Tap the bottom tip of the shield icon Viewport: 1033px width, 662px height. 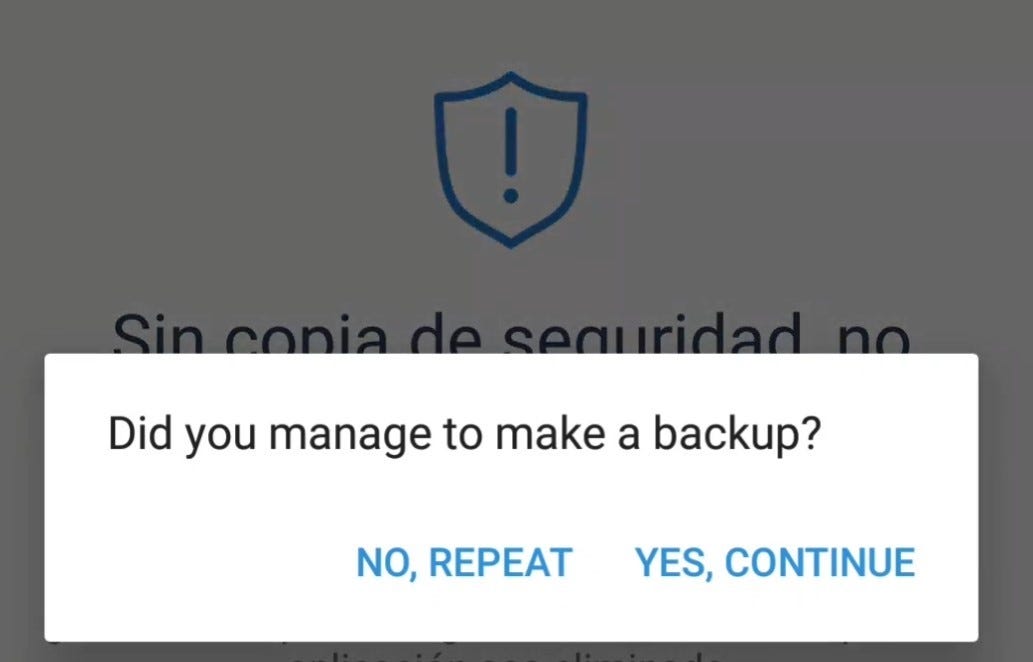pyautogui.click(x=511, y=240)
